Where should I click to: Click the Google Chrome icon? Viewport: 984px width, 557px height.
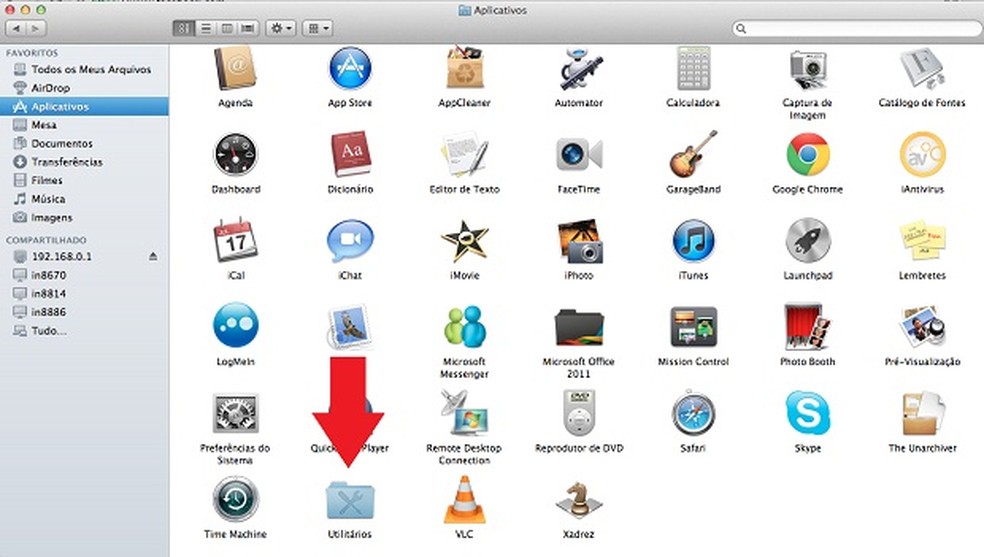[808, 154]
